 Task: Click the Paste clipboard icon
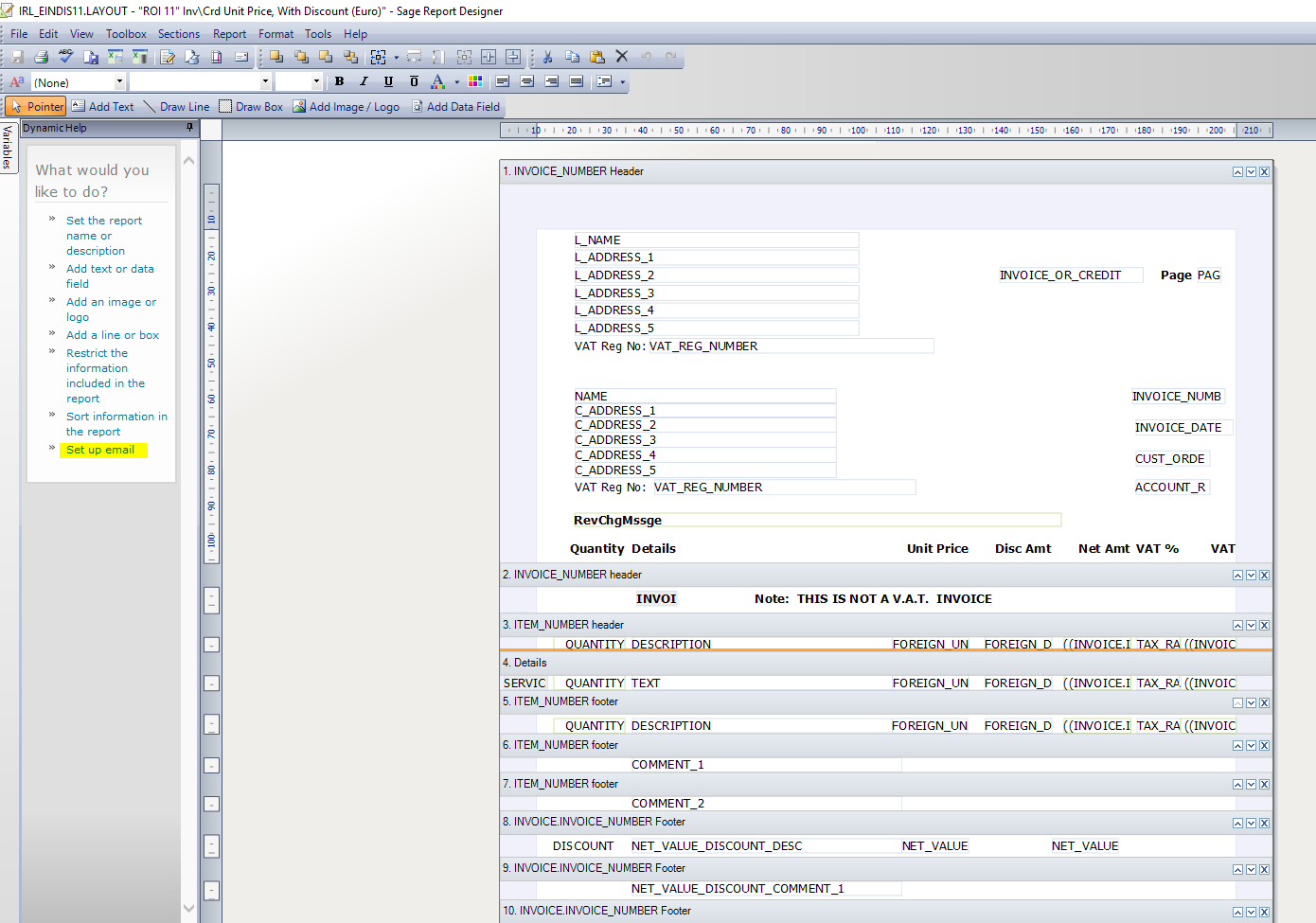596,57
